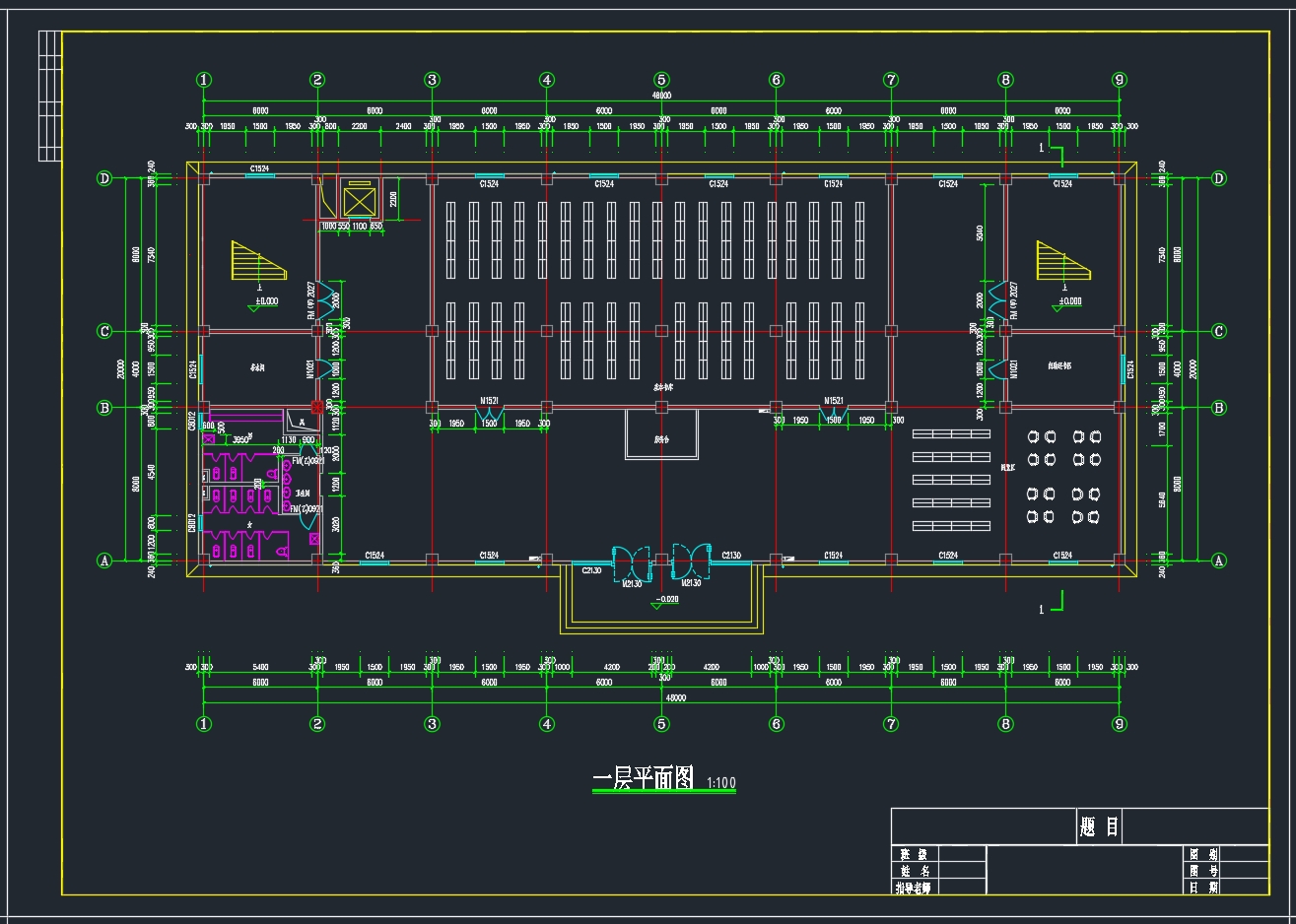Image resolution: width=1296 pixels, height=924 pixels.
Task: Click the C2130 window label right of the entrance
Action: pyautogui.click(x=731, y=557)
